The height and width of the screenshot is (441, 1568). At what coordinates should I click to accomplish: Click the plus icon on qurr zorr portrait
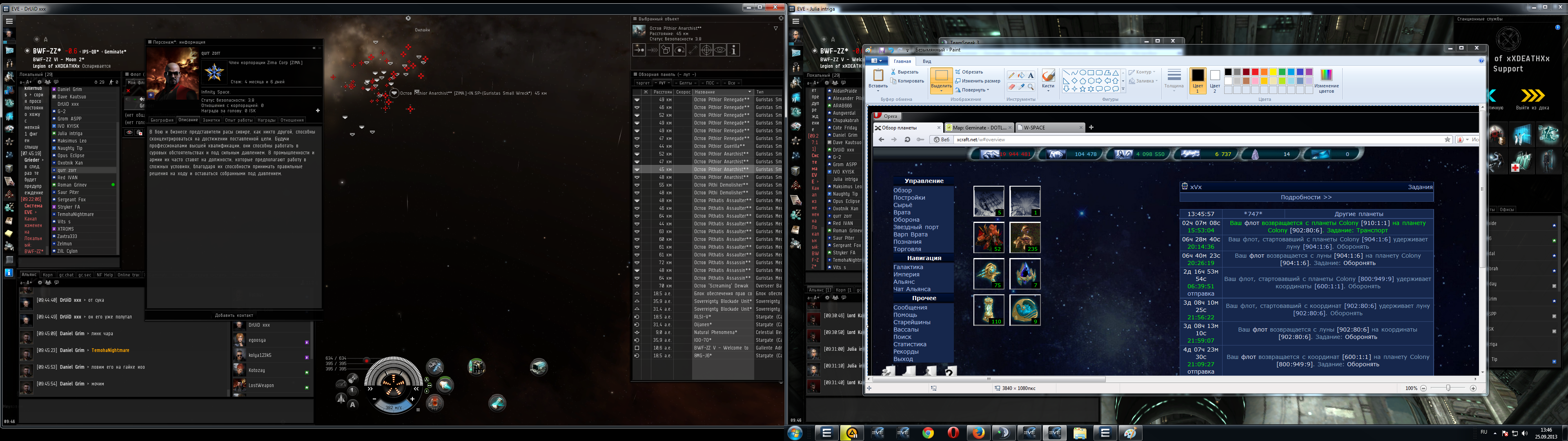[151, 95]
